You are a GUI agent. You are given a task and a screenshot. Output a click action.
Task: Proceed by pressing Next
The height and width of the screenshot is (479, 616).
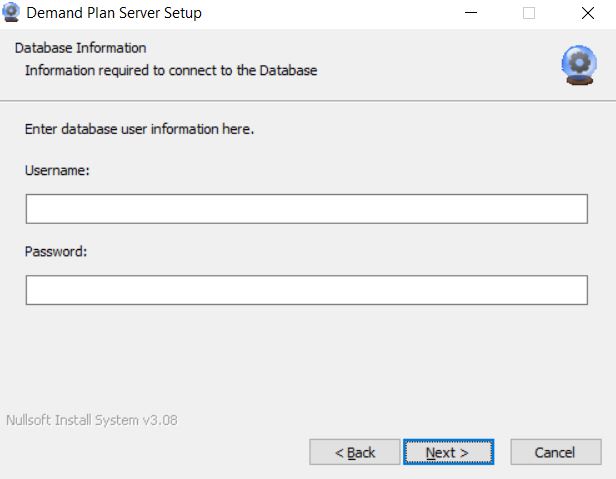(x=447, y=452)
